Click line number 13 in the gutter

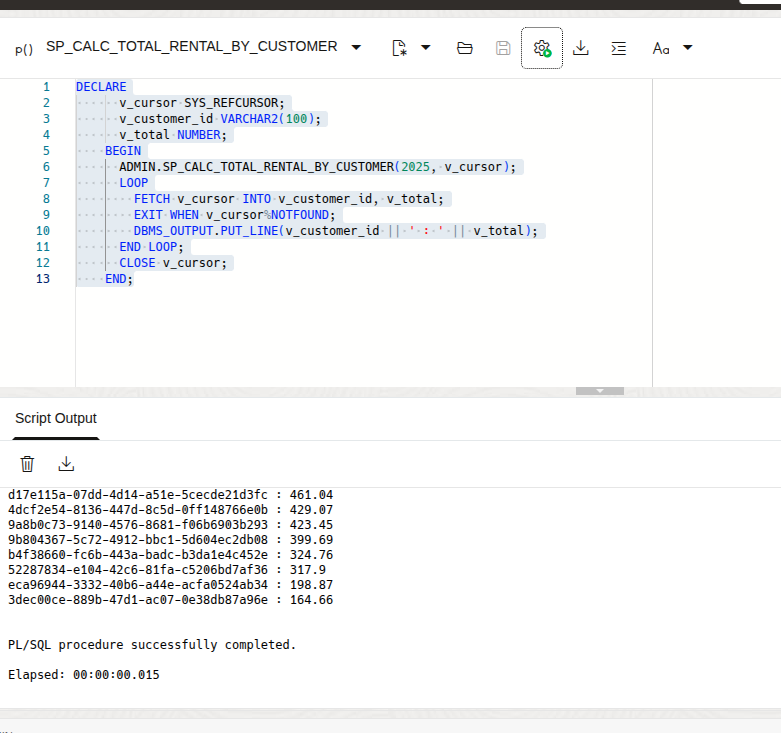click(43, 279)
